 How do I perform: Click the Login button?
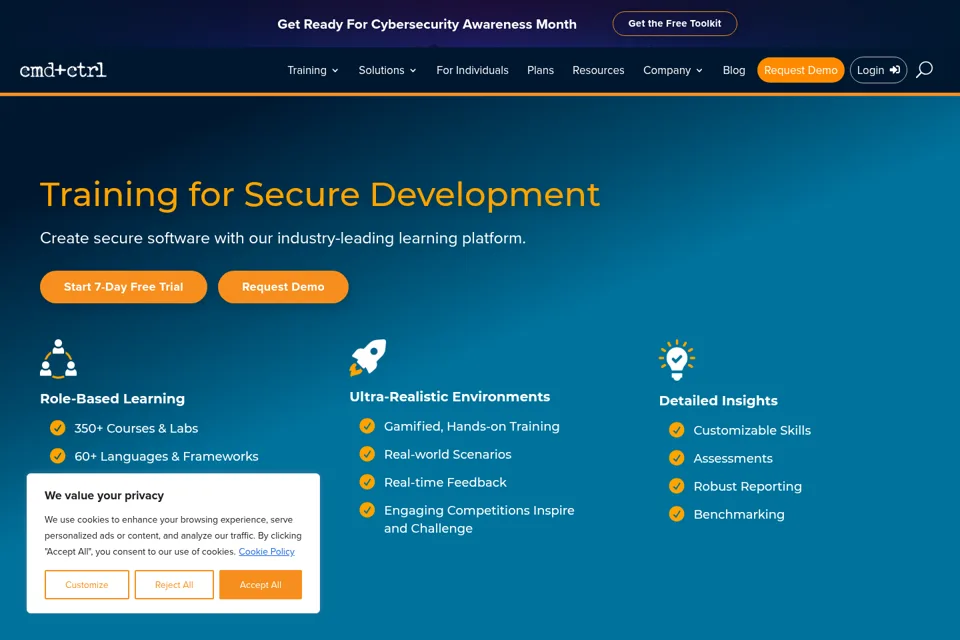click(878, 70)
